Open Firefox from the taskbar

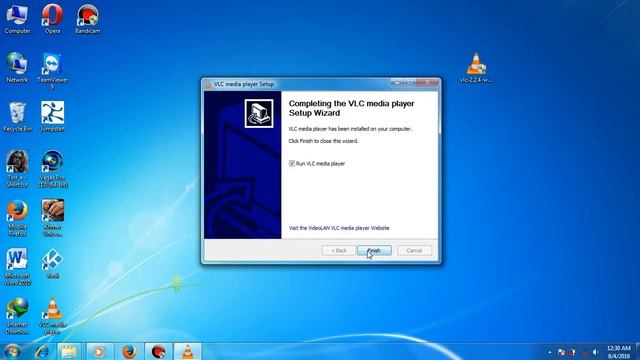tap(129, 351)
